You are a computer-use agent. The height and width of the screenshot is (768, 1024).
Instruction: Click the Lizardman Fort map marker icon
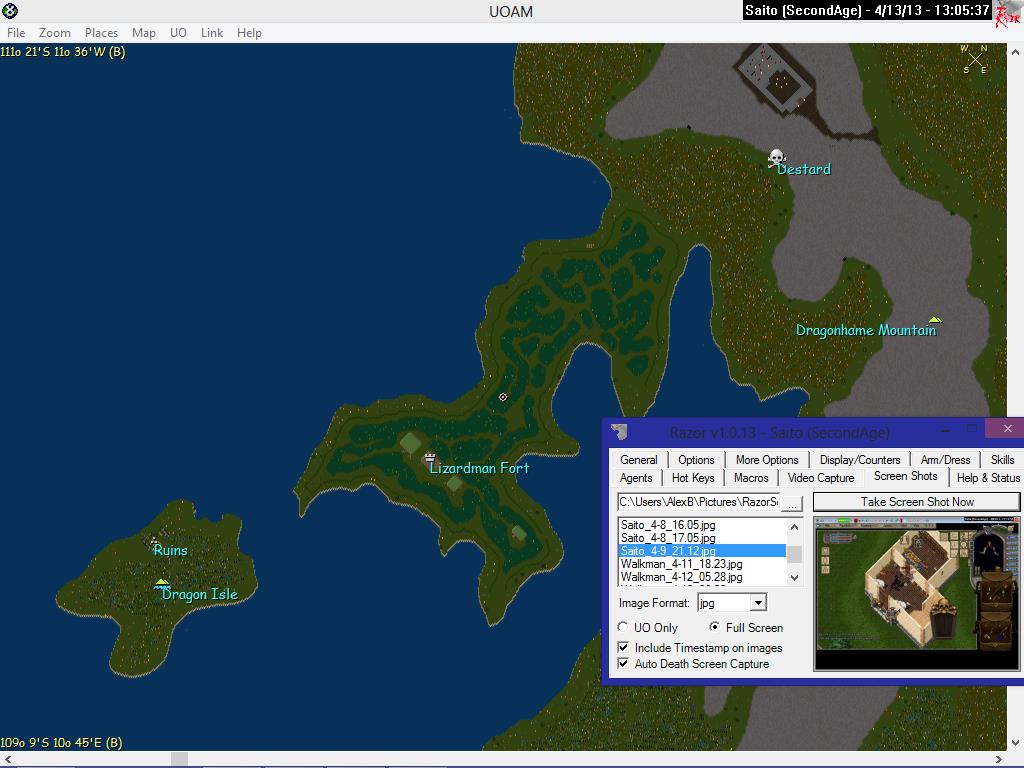(x=430, y=457)
